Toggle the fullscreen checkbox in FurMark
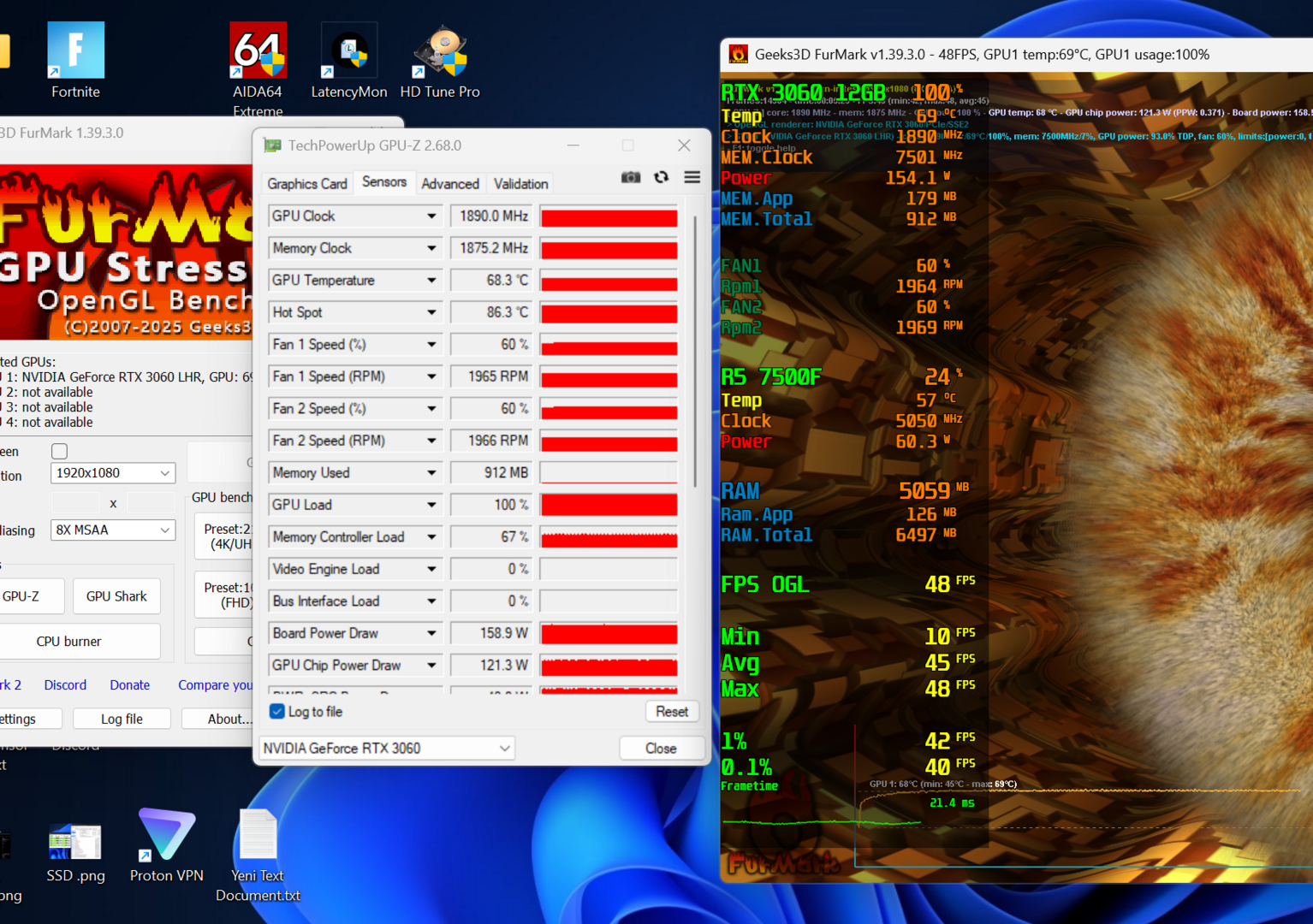1313x924 pixels. tap(58, 451)
